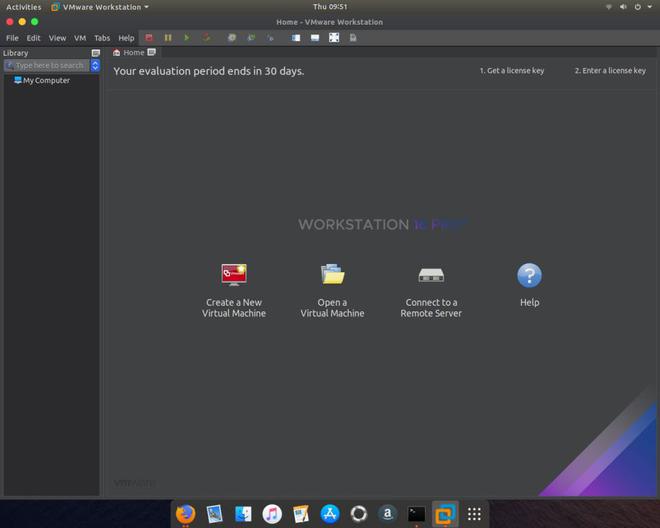Click the 'Connect to a Remote Server' label
Viewport: 660px width, 528px height.
[x=431, y=308]
